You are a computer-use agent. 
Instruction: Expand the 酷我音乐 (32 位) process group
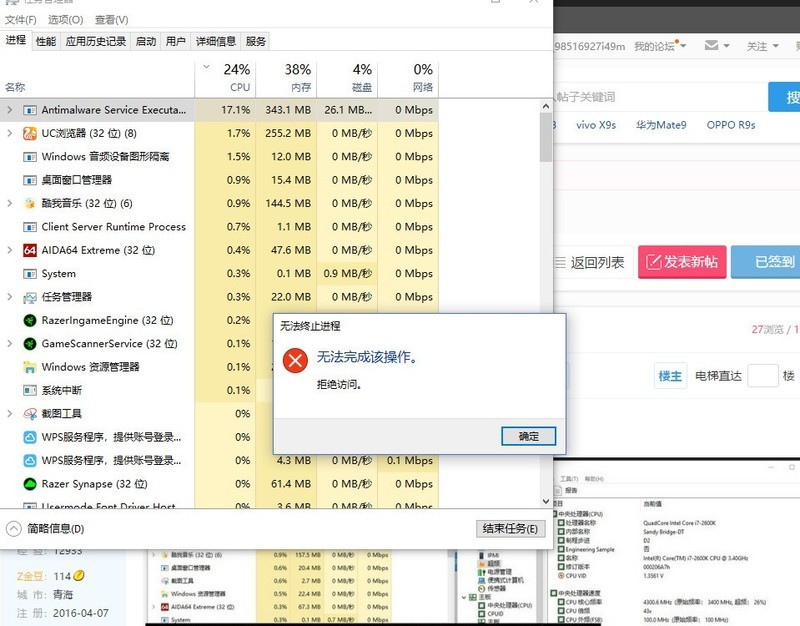coord(10,204)
